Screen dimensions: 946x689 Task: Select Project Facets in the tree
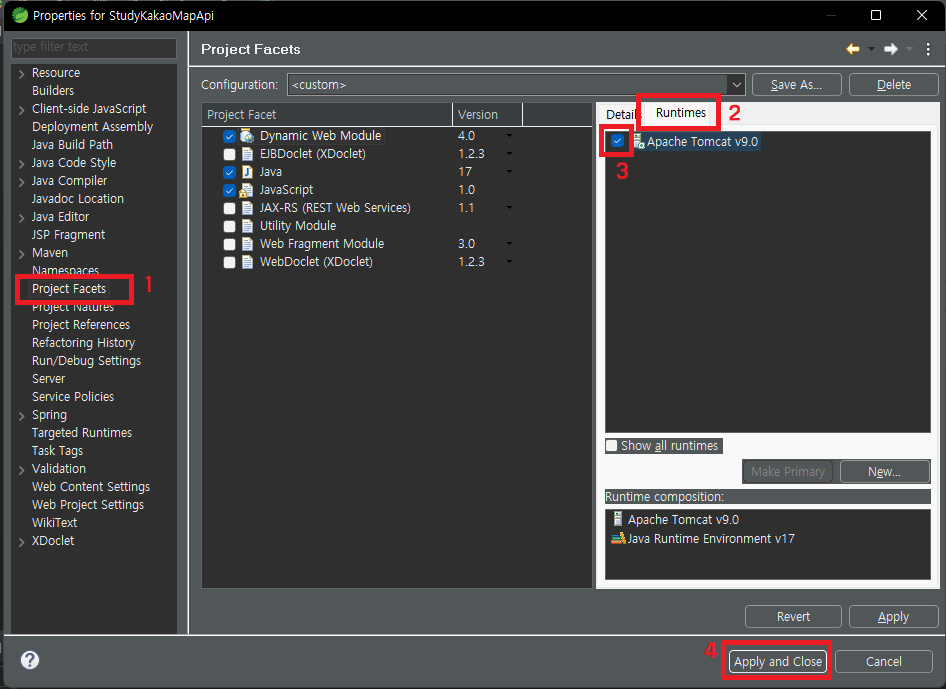[x=69, y=288]
